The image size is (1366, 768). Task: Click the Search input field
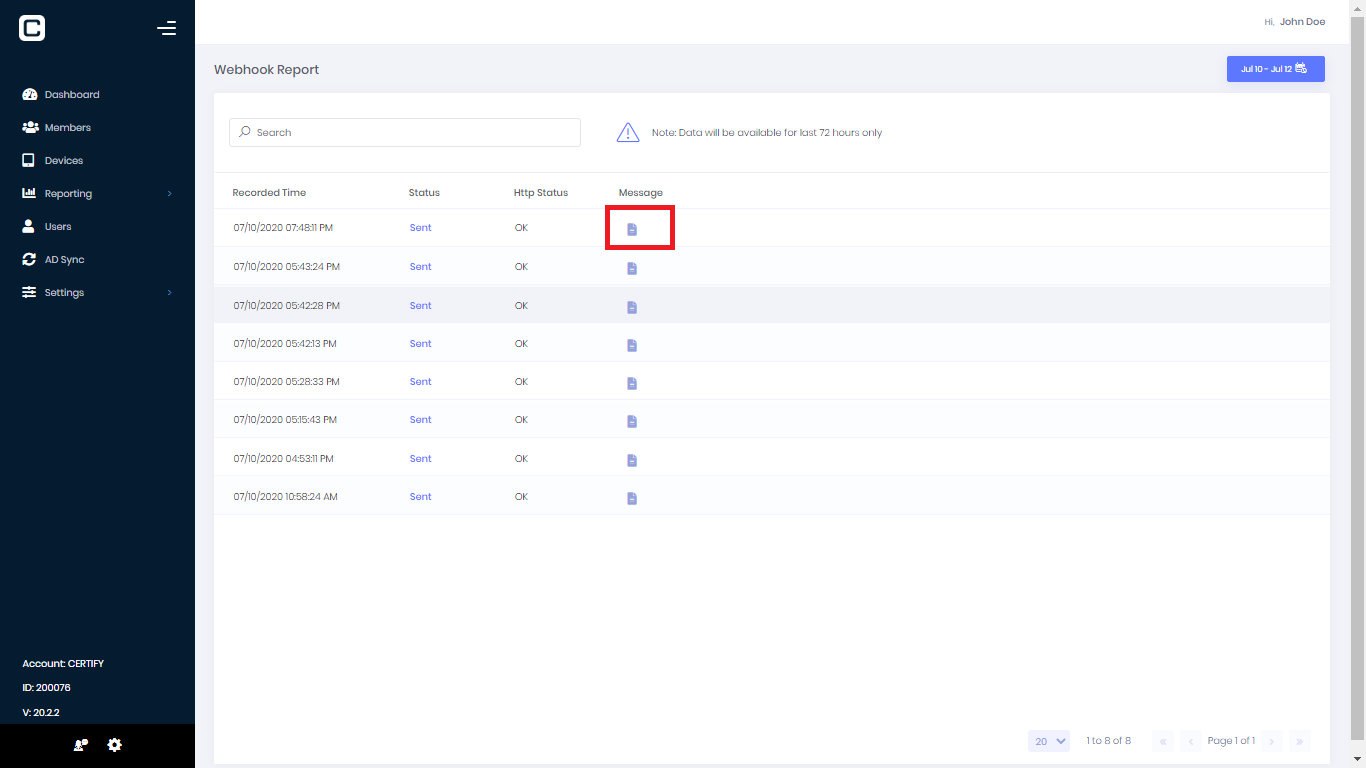405,132
